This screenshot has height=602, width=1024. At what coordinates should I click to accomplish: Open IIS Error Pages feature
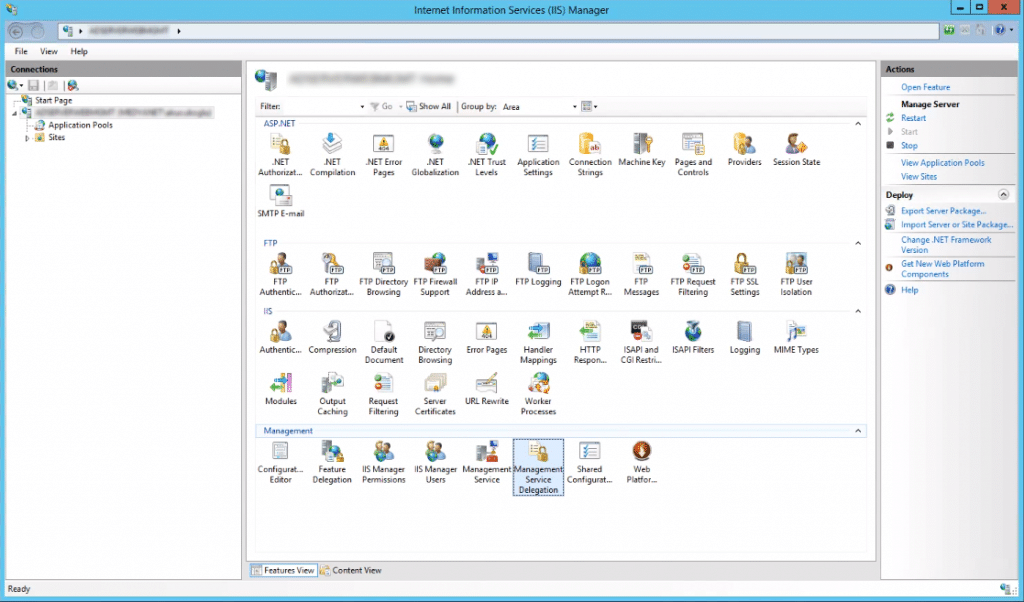487,337
